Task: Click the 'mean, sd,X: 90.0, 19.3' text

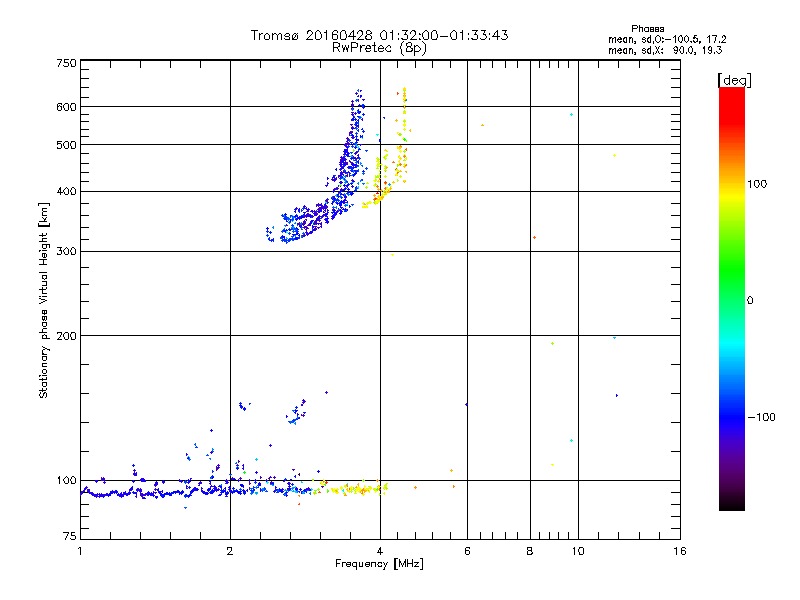Action: tap(665, 50)
